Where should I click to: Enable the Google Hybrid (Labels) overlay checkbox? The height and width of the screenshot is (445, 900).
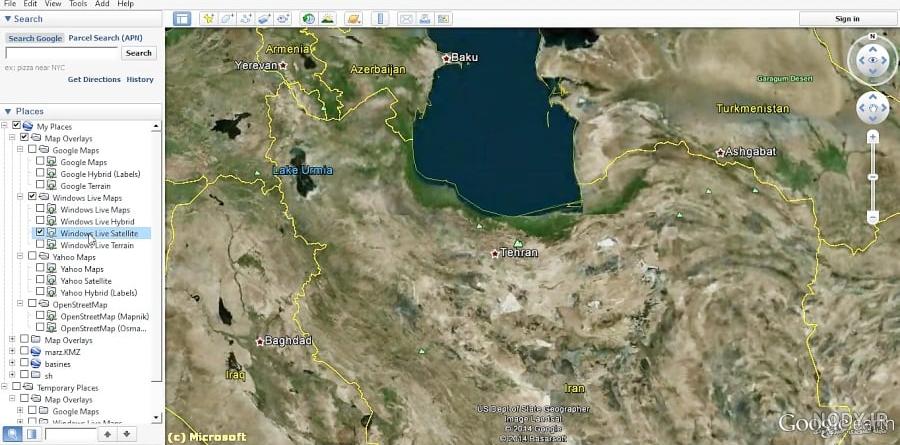(40, 173)
